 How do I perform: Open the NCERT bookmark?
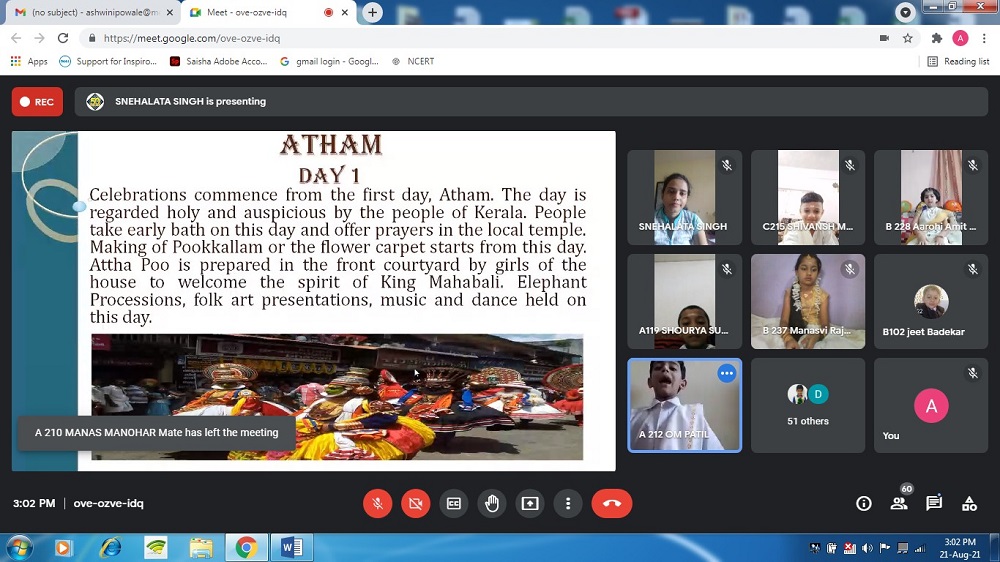420,61
